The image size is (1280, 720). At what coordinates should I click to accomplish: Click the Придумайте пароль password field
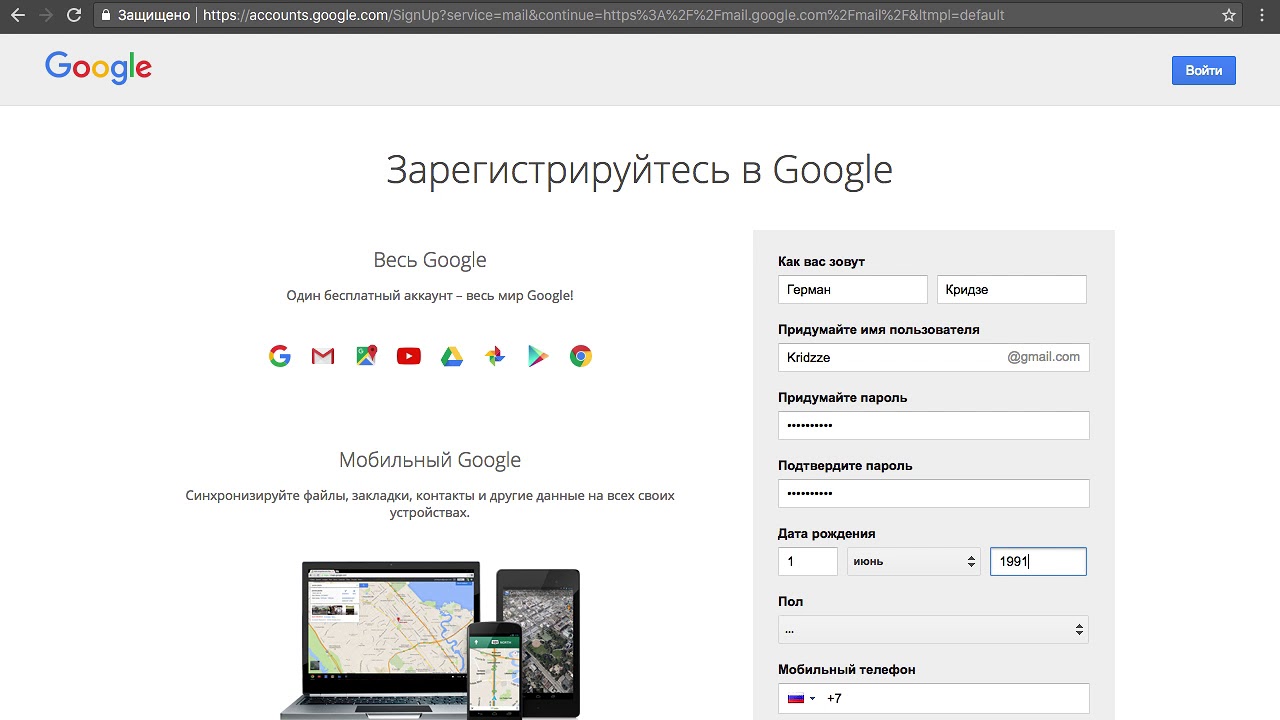(x=933, y=425)
